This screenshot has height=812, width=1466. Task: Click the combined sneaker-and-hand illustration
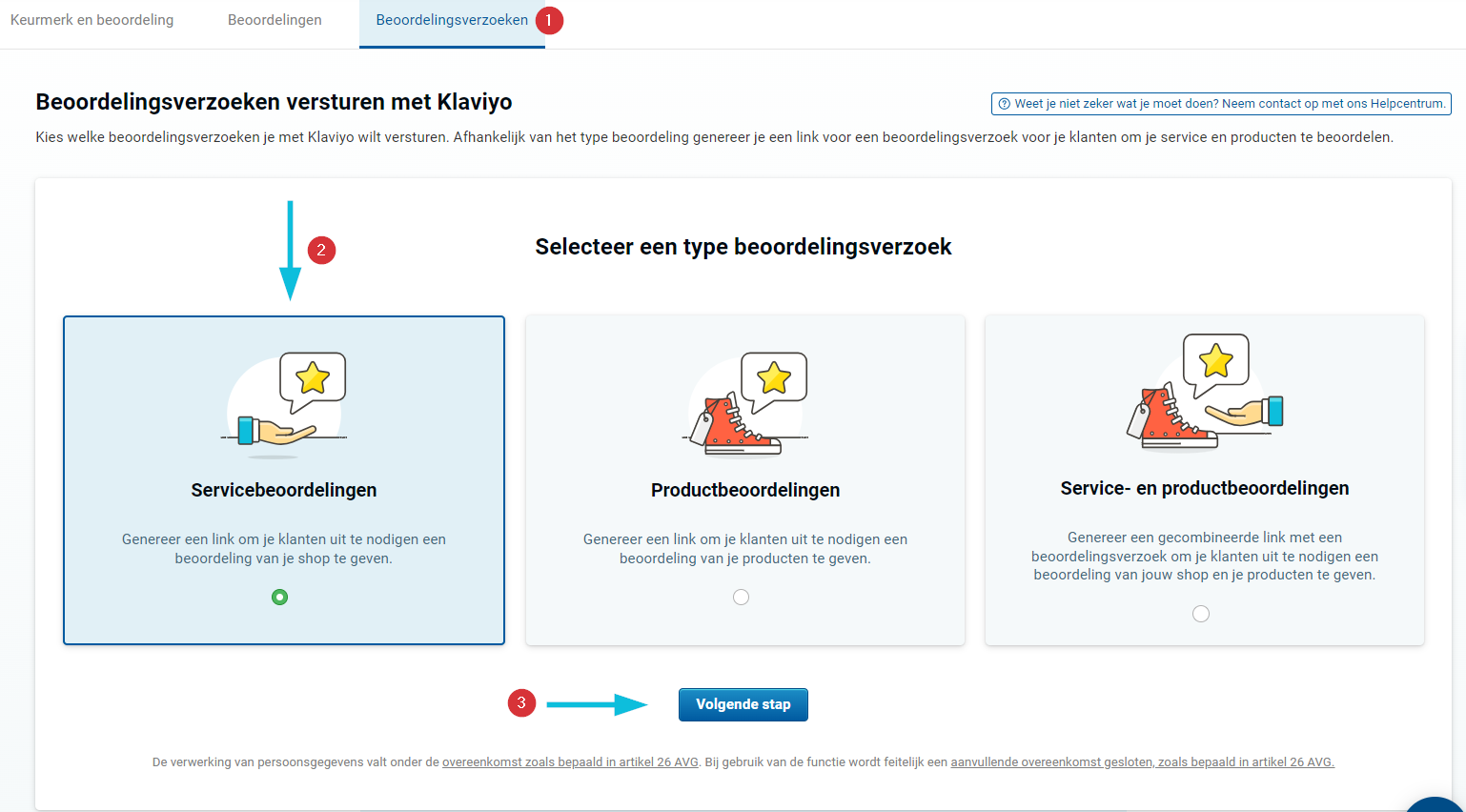tap(1205, 392)
